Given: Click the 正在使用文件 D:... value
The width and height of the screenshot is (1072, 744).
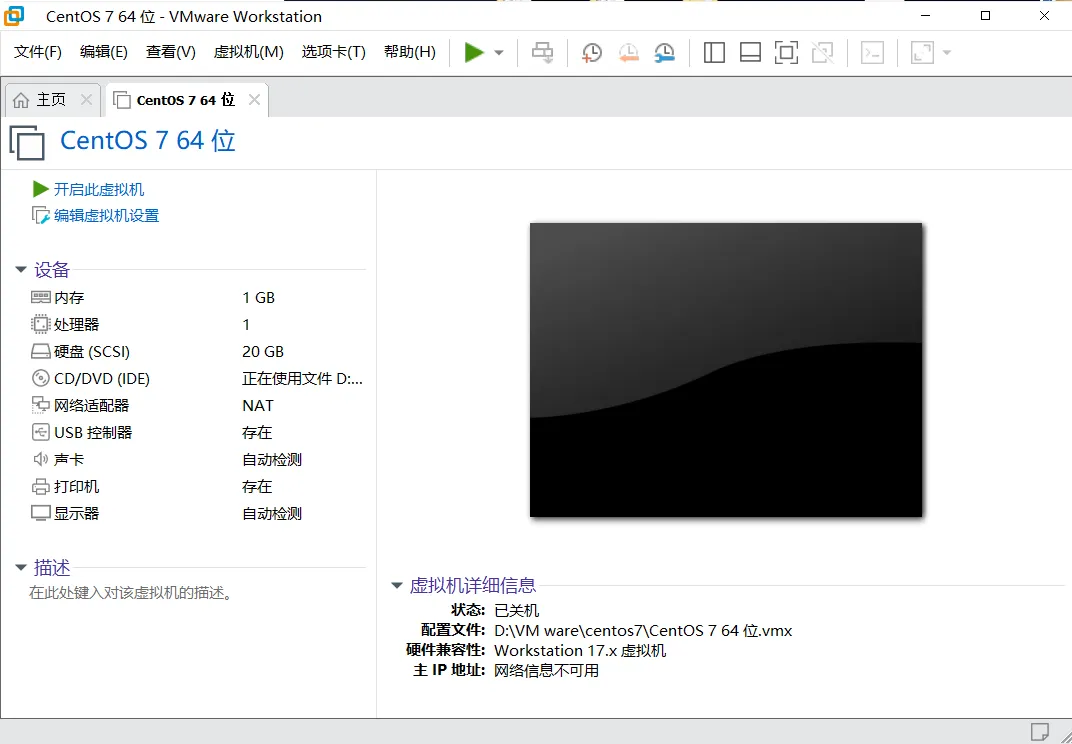Looking at the screenshot, I should (x=302, y=378).
